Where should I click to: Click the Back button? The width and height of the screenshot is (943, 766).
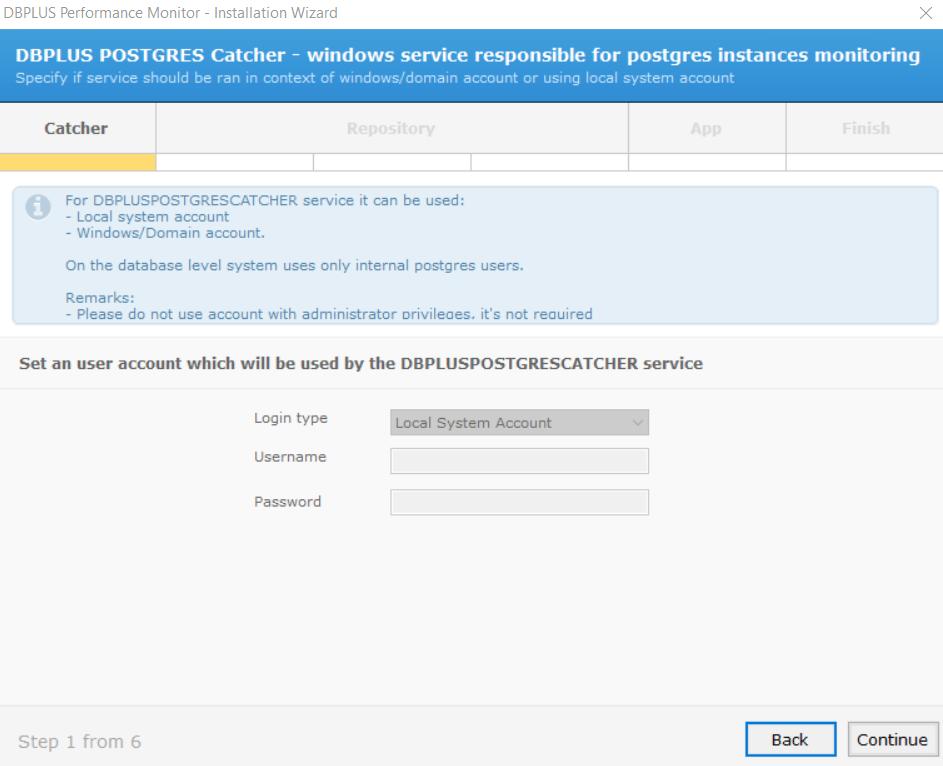click(790, 739)
